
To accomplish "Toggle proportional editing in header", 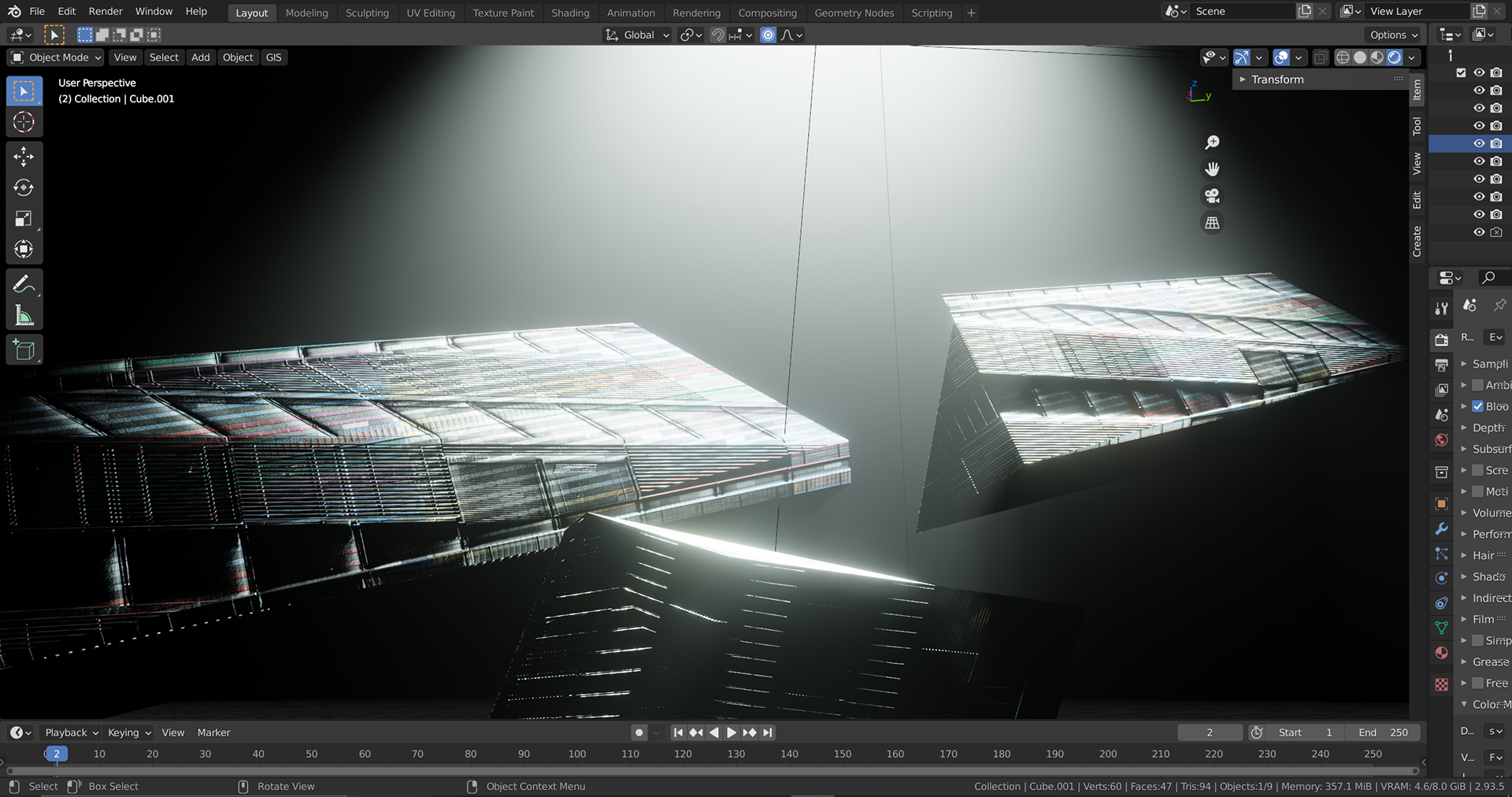I will coord(768,35).
